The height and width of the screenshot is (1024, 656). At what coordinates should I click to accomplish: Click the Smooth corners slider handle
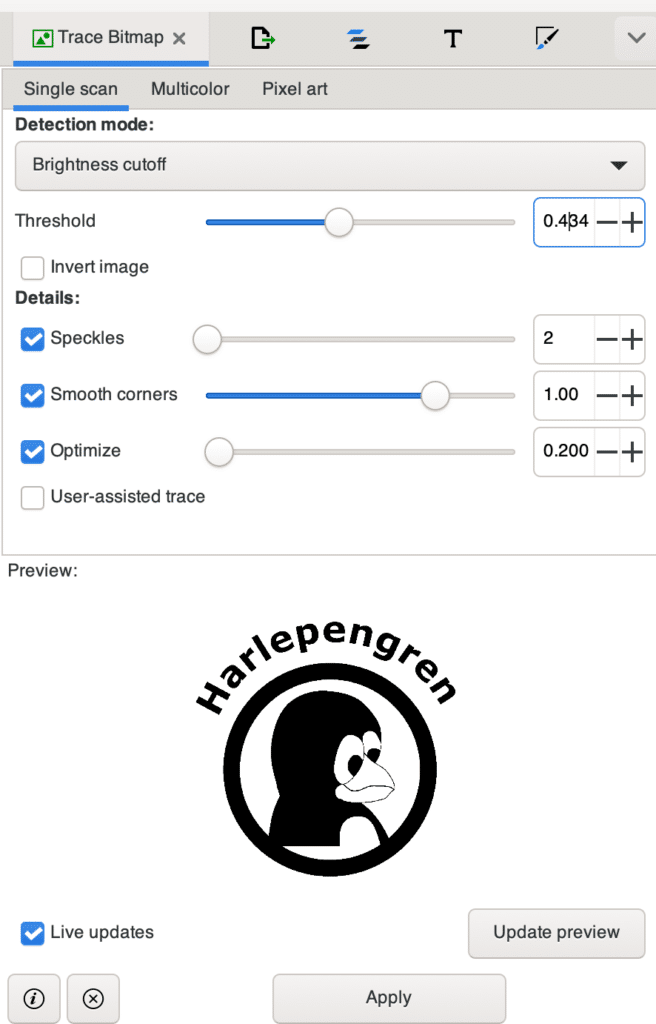pos(435,395)
